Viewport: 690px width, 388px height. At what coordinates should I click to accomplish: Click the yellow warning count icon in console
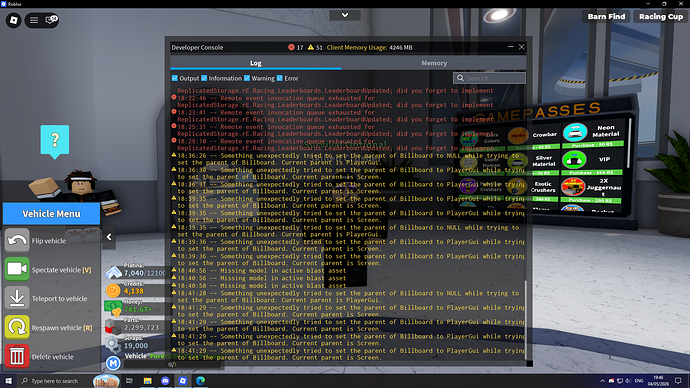point(311,47)
